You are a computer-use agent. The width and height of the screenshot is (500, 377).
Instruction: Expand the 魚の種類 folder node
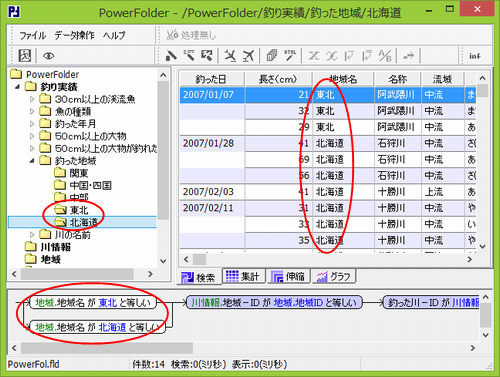coord(32,112)
